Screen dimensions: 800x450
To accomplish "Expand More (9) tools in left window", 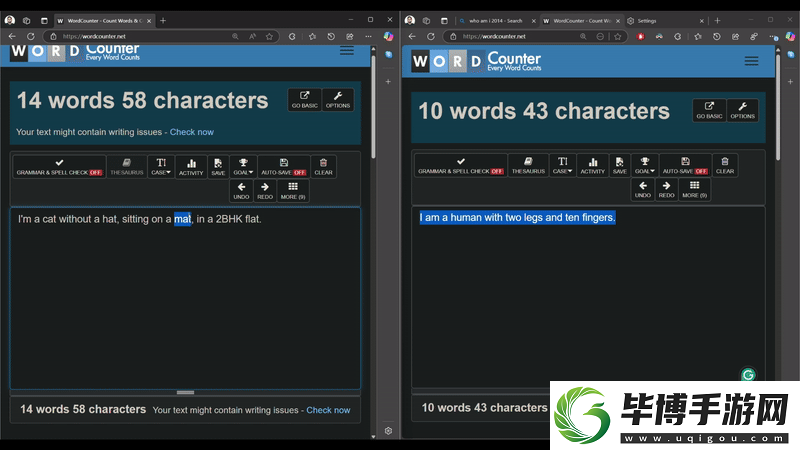I will pyautogui.click(x=293, y=191).
